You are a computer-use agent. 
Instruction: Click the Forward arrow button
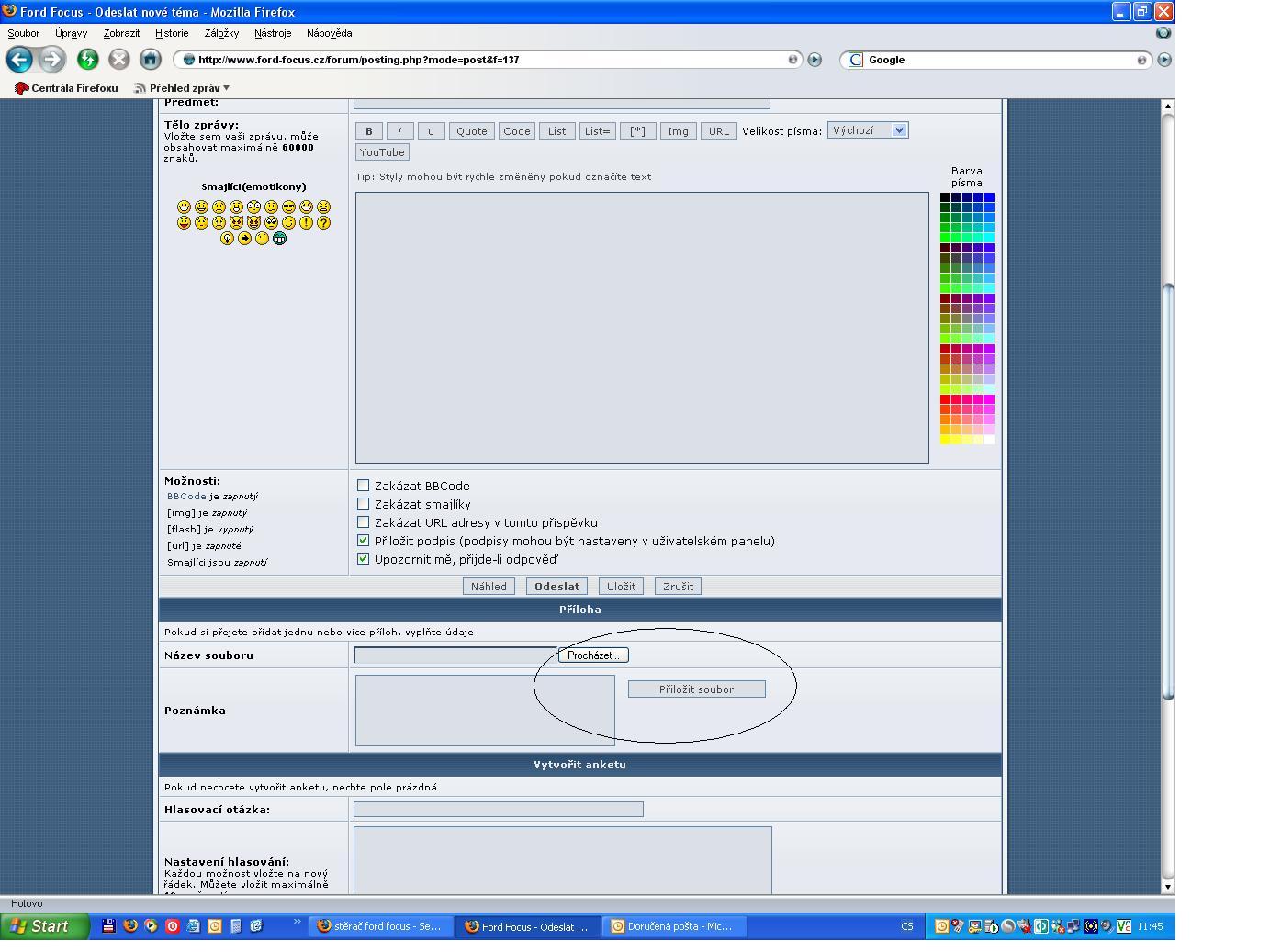(51, 60)
